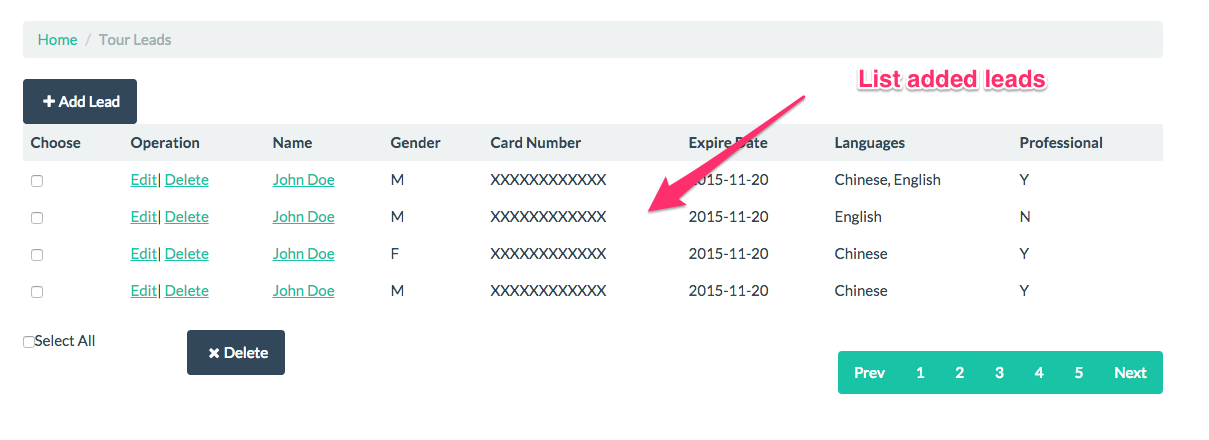This screenshot has height=440, width=1209.
Task: Enable the Select All checkbox
Action: (29, 342)
